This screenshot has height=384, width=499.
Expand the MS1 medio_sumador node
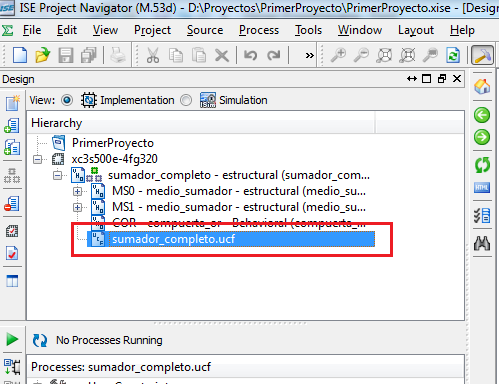point(77,207)
